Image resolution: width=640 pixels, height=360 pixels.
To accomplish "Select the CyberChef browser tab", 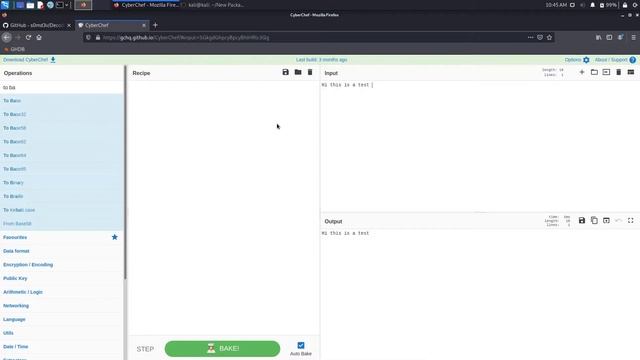I will [112, 25].
